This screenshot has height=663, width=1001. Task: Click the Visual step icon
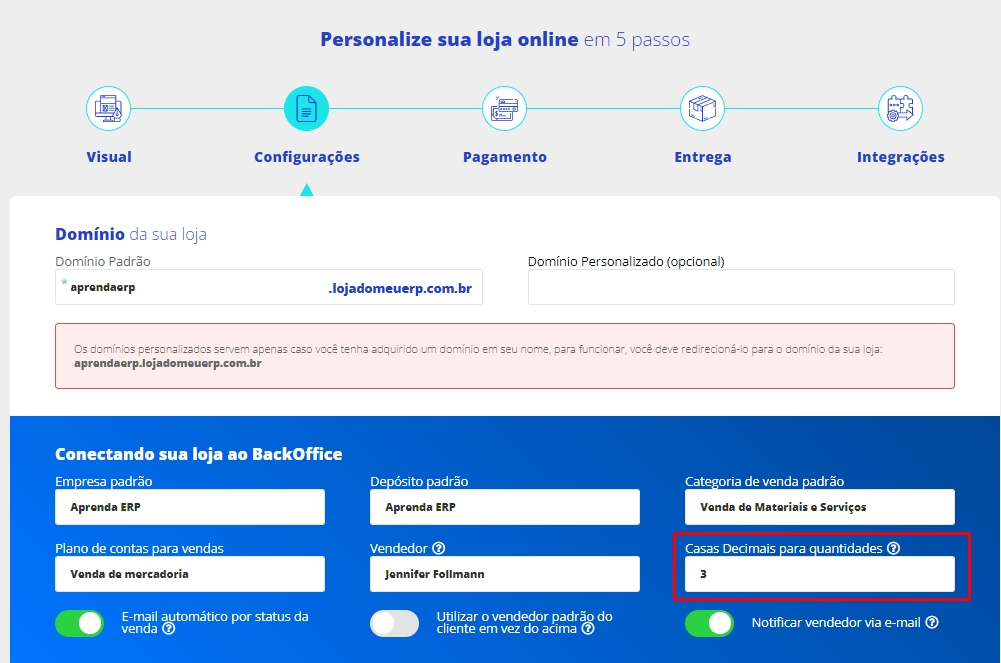pos(109,108)
